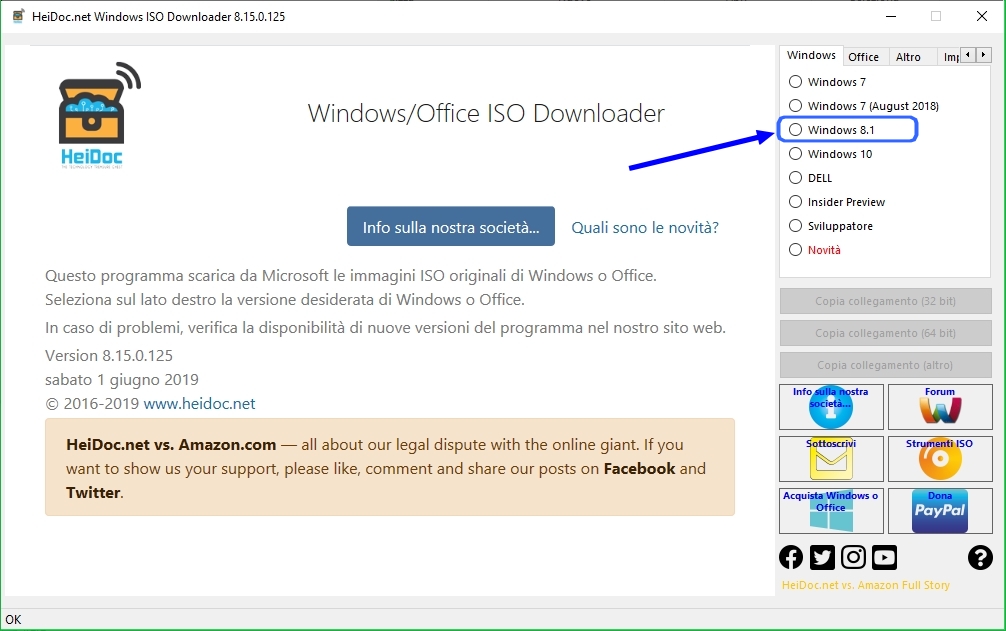This screenshot has width=1006, height=631.
Task: Minimize the ISO Downloader window
Action: coord(891,16)
